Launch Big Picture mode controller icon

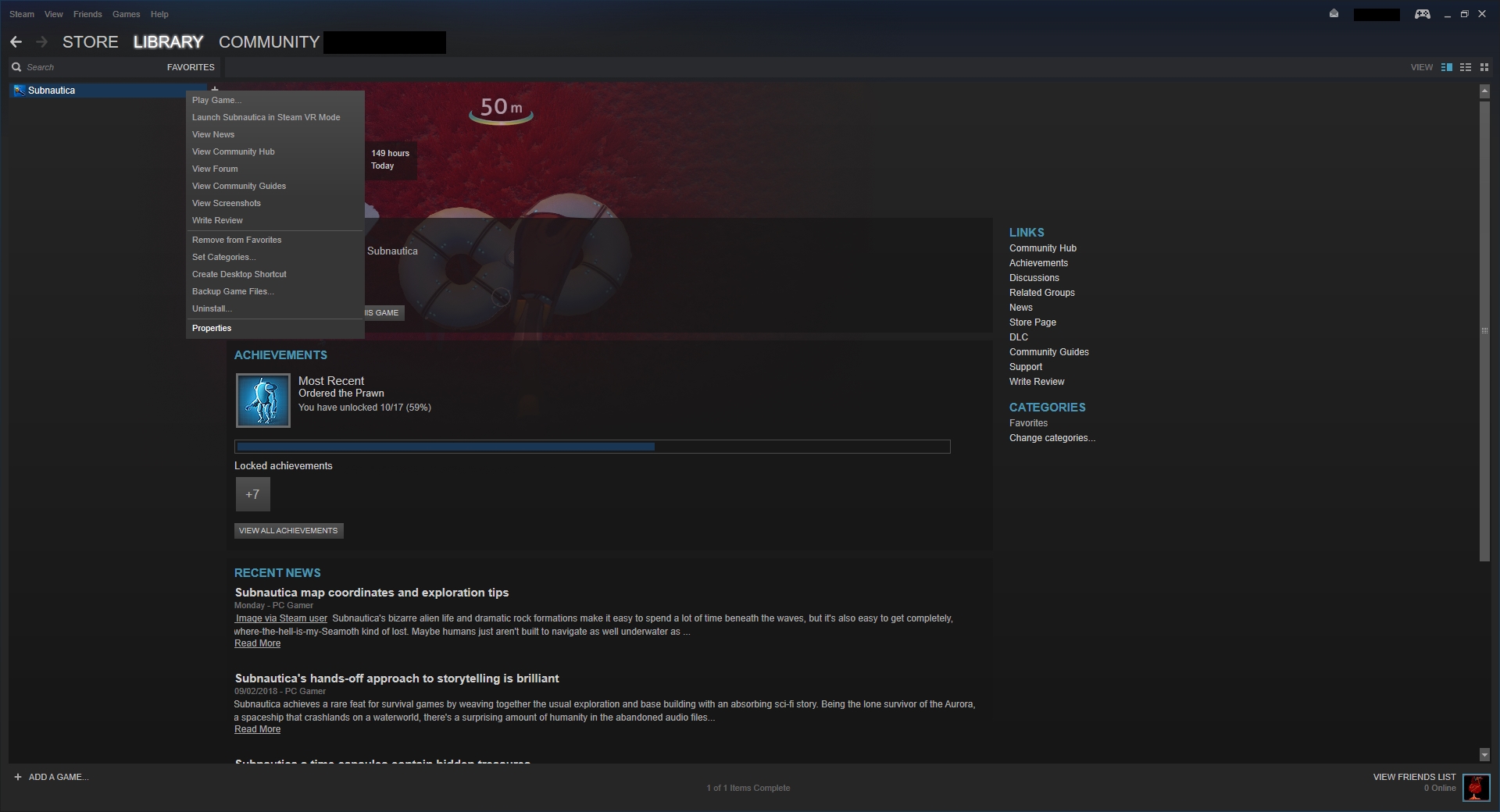point(1423,14)
